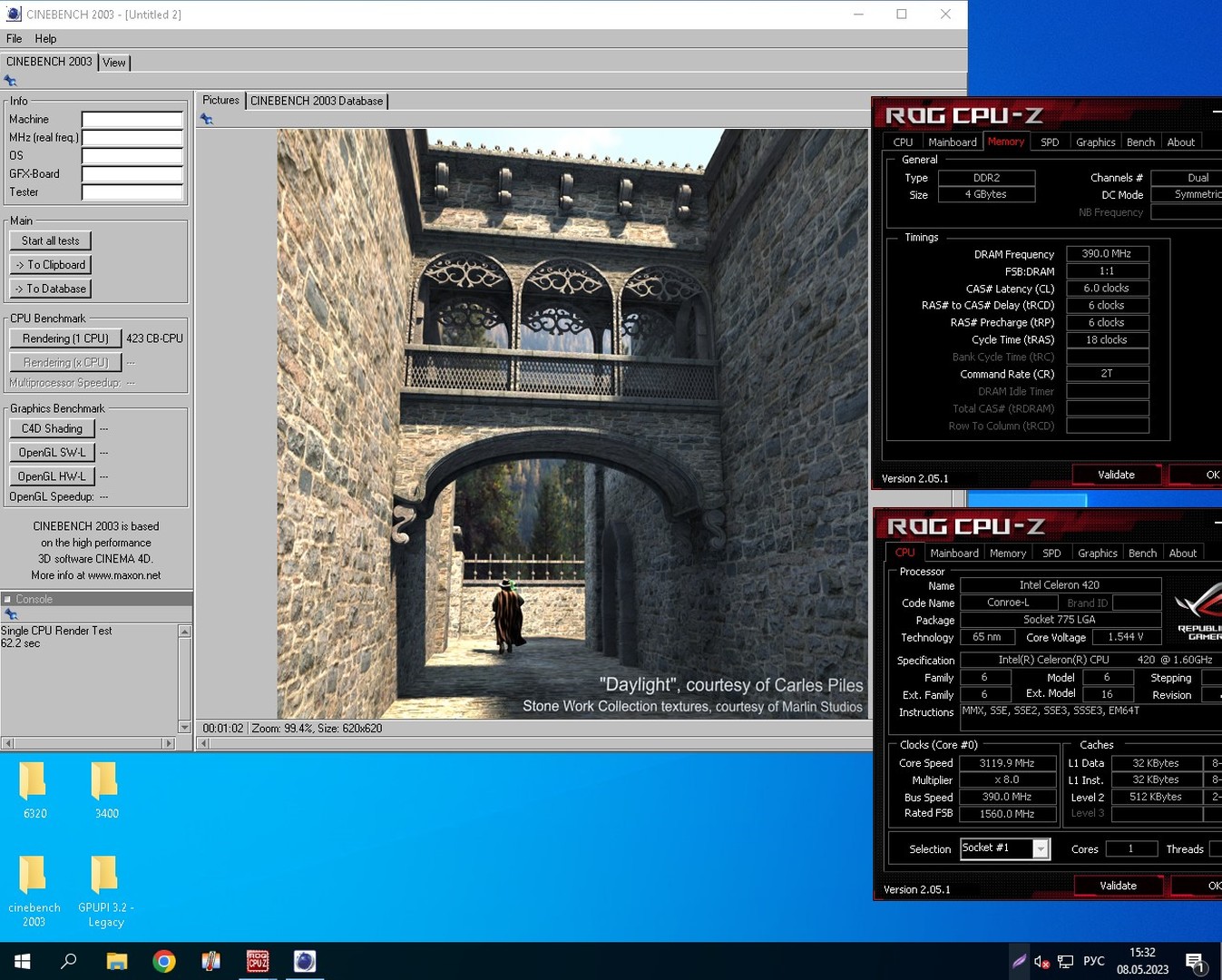
Task: Open Graphics tab in lower CPU-Z window
Action: click(1097, 554)
